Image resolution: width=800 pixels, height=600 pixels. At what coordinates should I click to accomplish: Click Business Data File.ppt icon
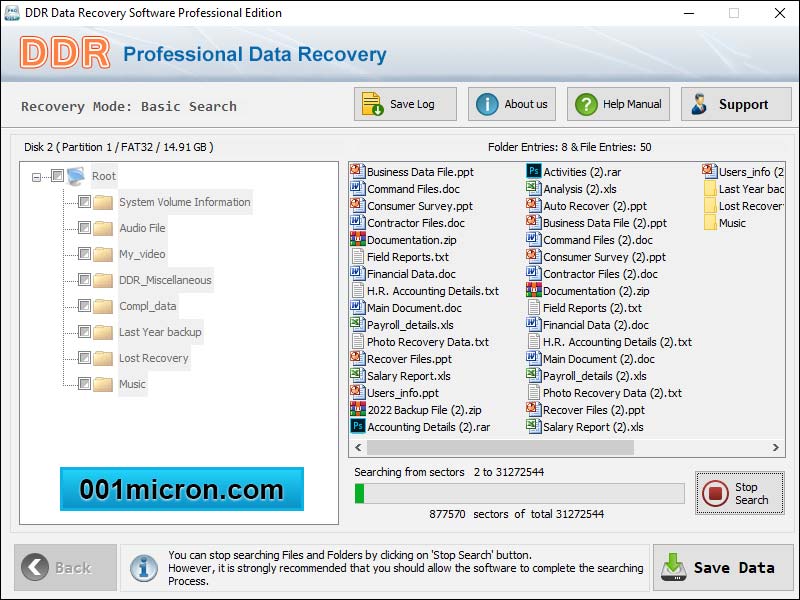click(358, 171)
